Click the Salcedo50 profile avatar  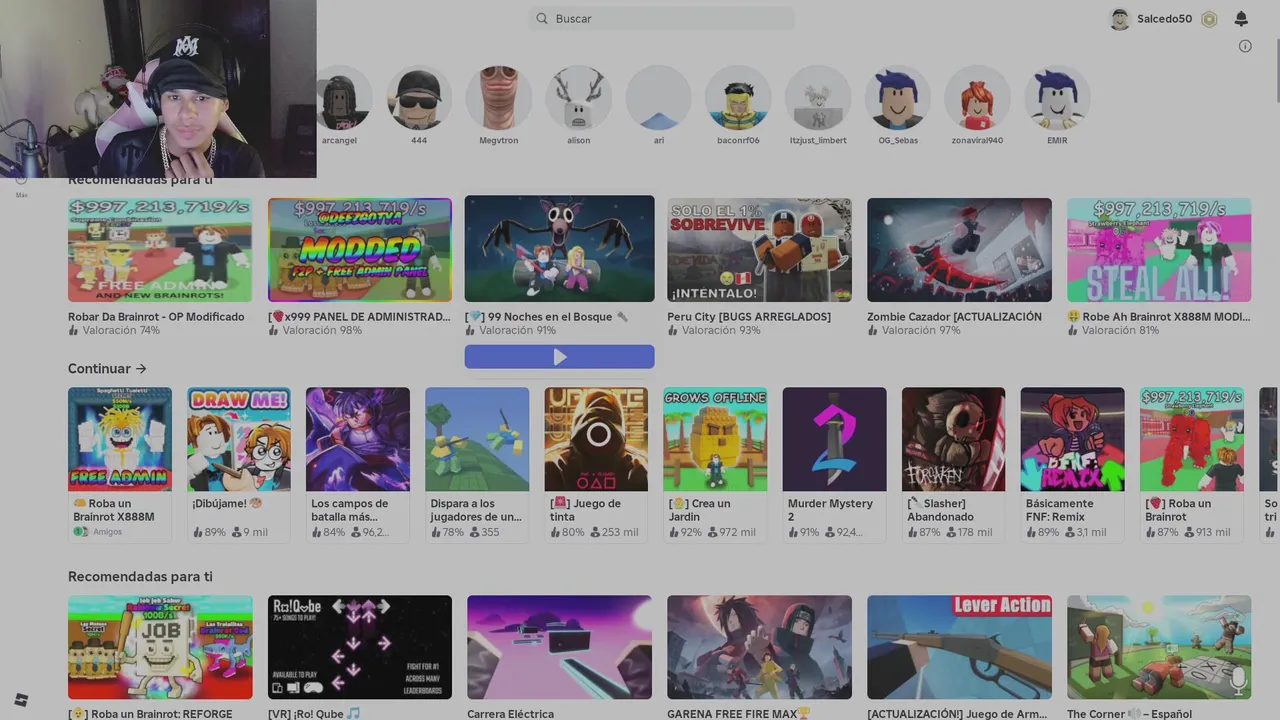(x=1120, y=19)
